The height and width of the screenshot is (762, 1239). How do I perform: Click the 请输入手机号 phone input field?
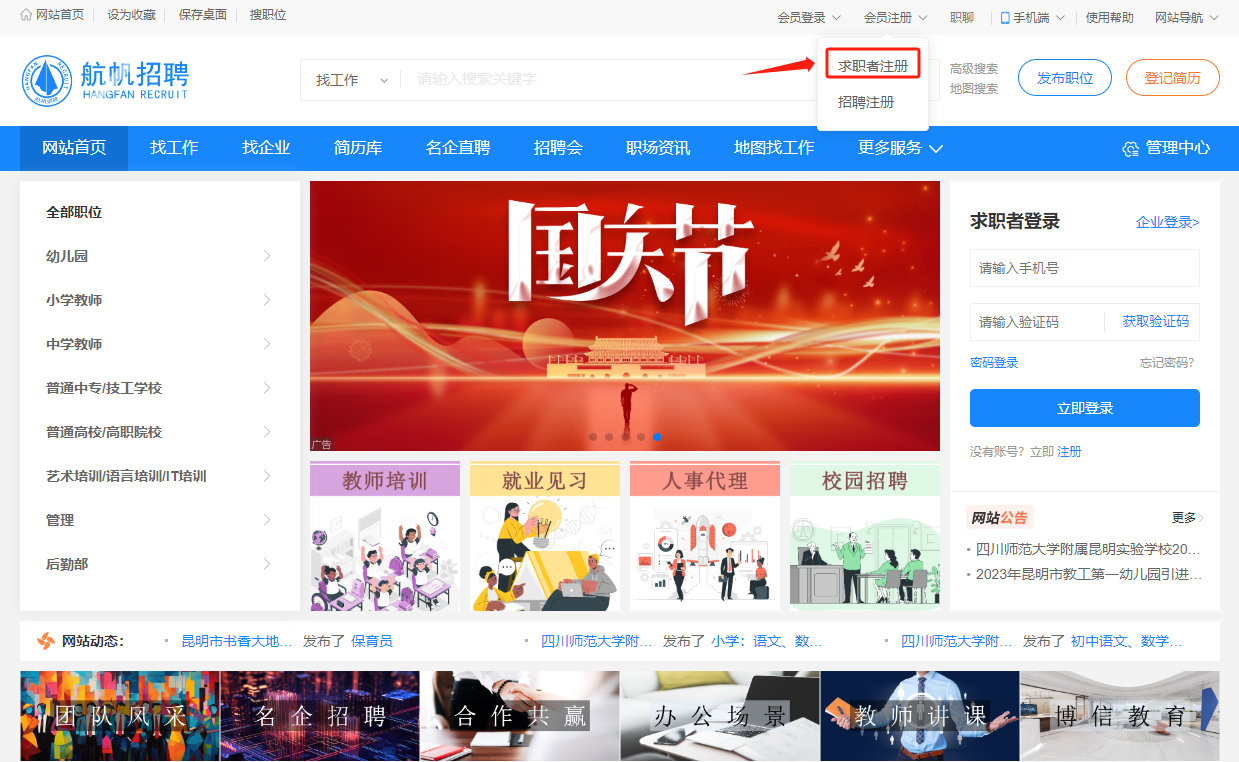tap(1084, 268)
